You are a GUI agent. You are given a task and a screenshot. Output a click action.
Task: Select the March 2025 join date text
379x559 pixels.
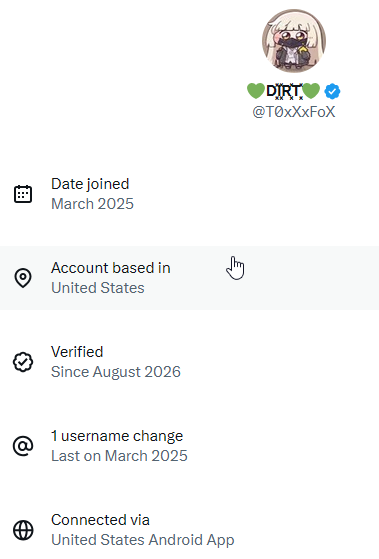[x=92, y=204]
